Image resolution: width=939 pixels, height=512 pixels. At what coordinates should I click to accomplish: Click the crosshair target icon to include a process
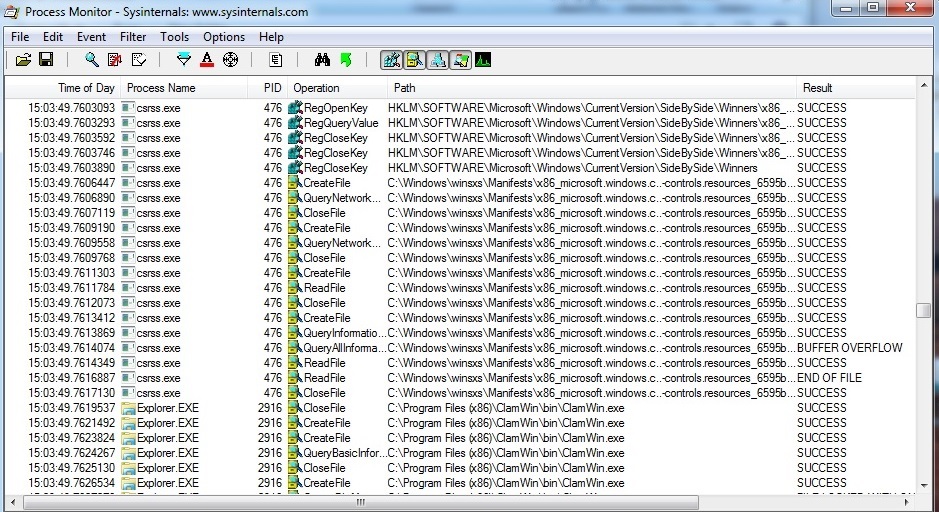pos(230,60)
